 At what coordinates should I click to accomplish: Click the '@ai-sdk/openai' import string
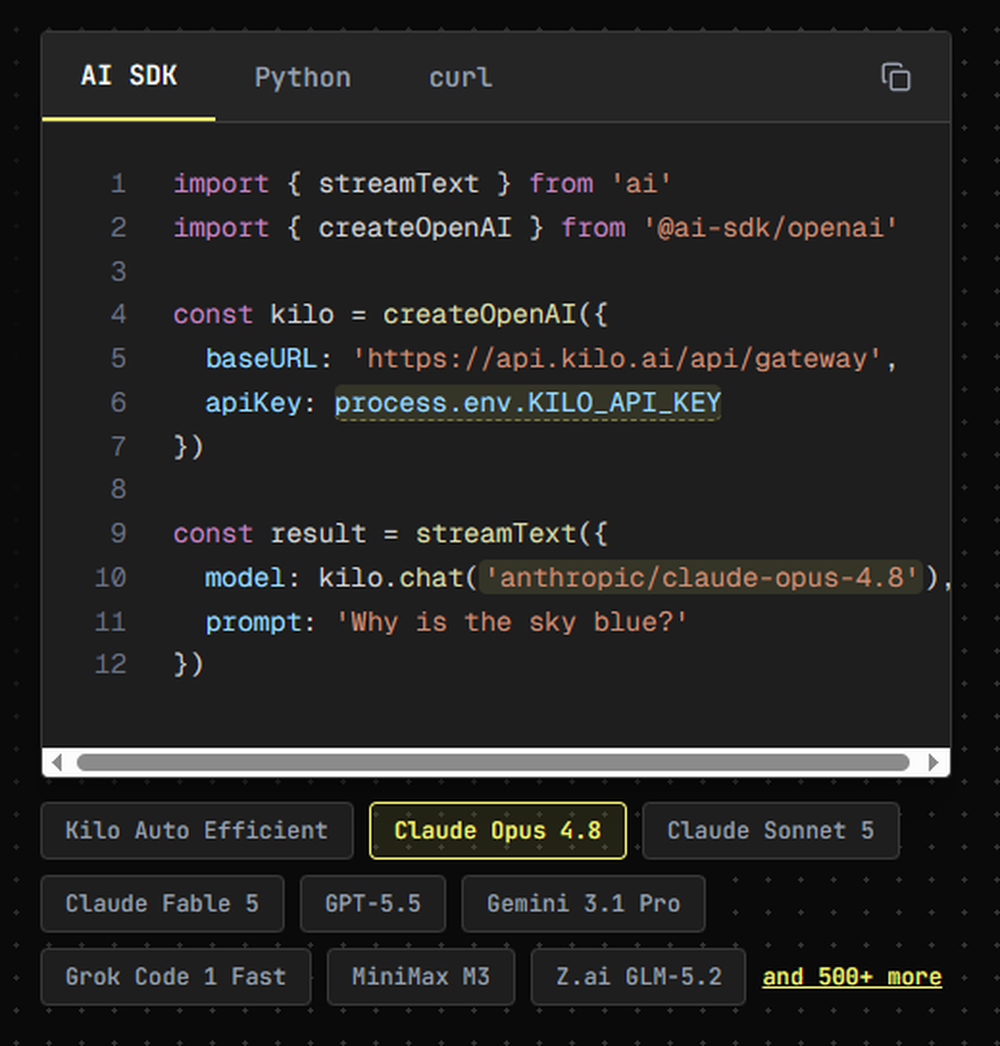(x=770, y=228)
